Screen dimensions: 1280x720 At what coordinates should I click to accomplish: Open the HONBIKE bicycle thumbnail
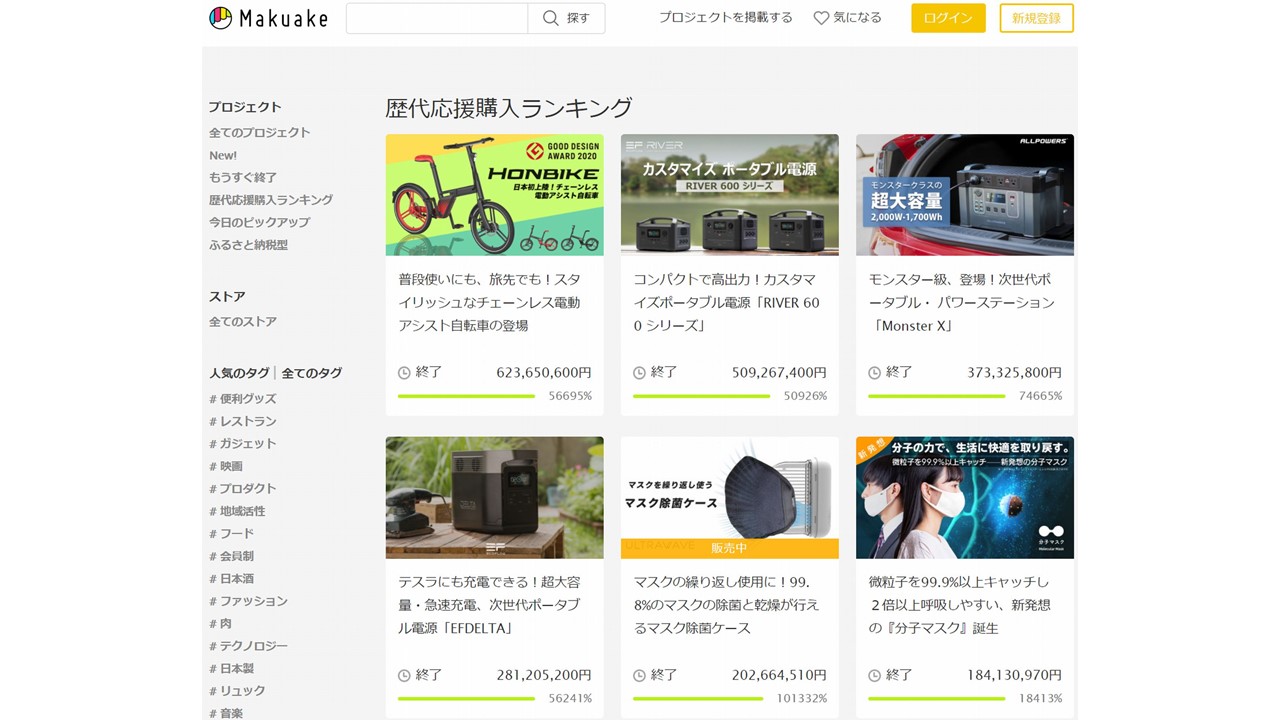pyautogui.click(x=495, y=195)
